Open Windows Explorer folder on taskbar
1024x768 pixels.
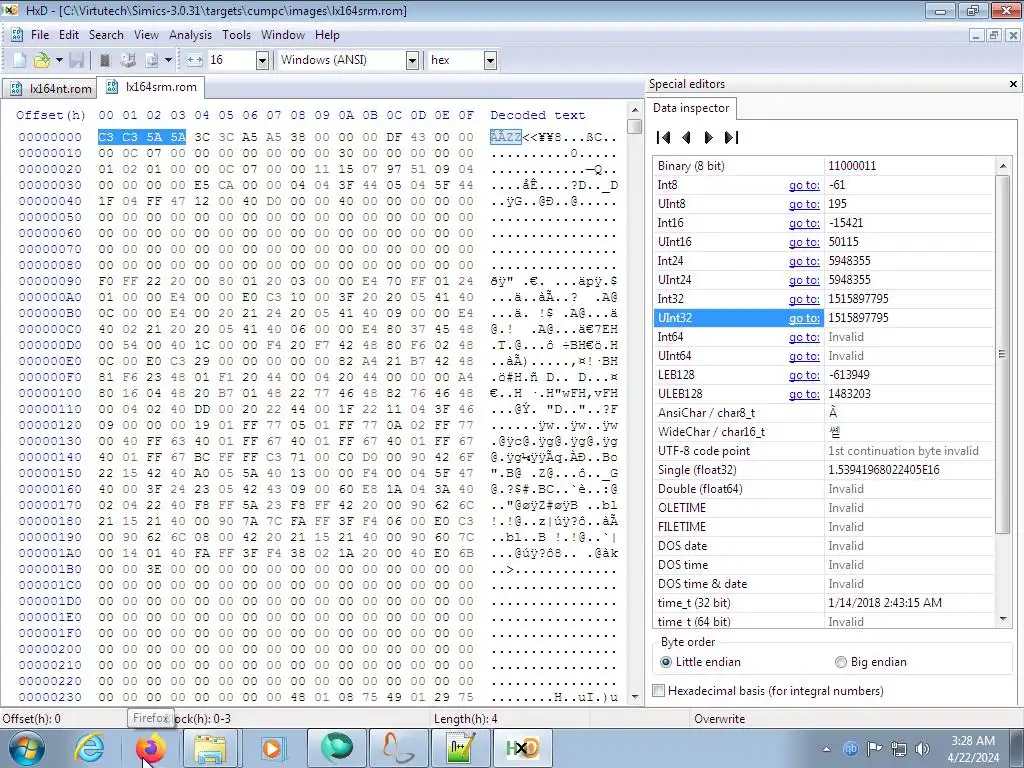tap(210, 748)
